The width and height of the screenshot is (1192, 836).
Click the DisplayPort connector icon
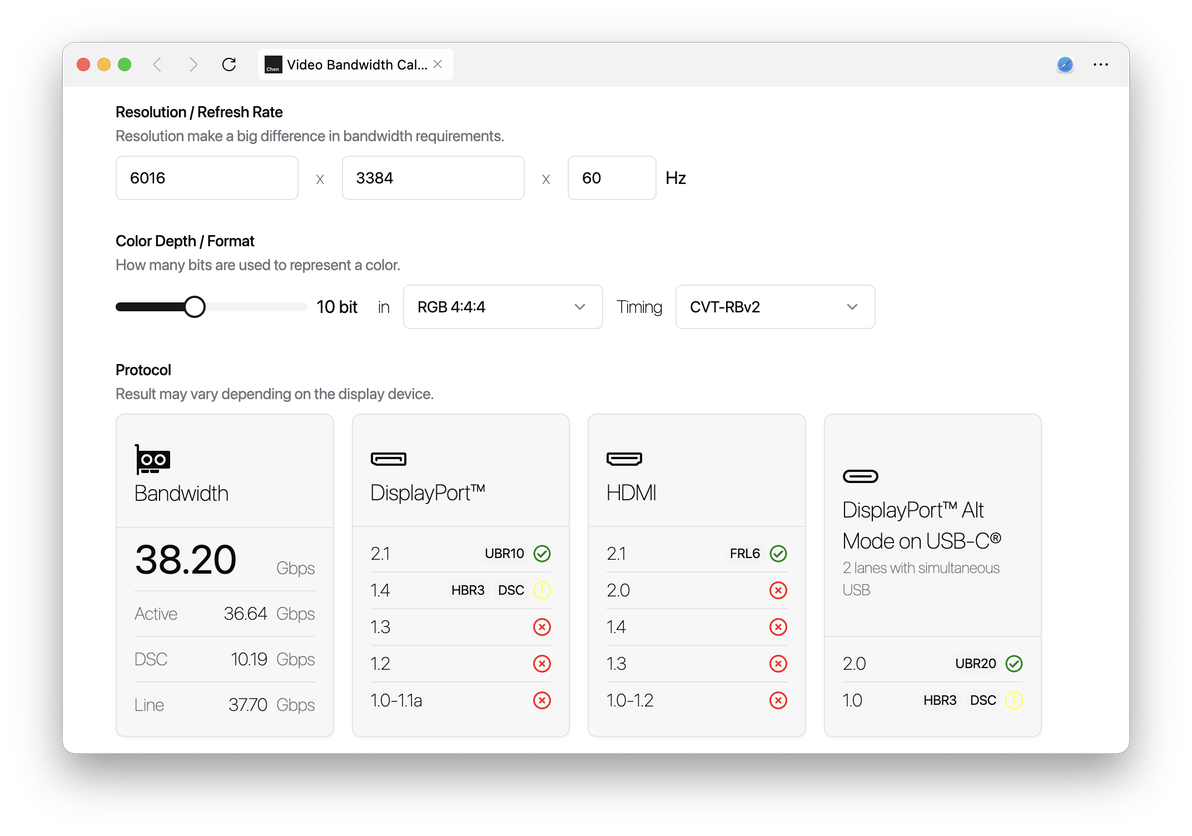coord(388,459)
